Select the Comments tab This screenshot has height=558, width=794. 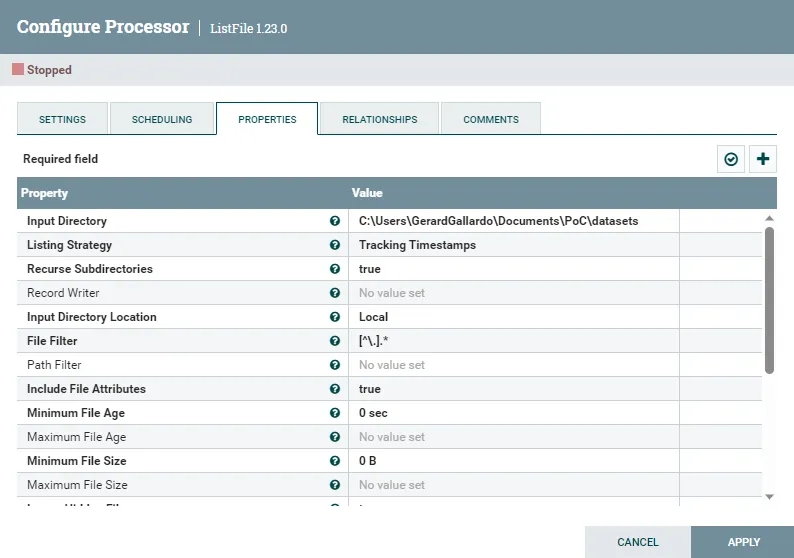490,119
